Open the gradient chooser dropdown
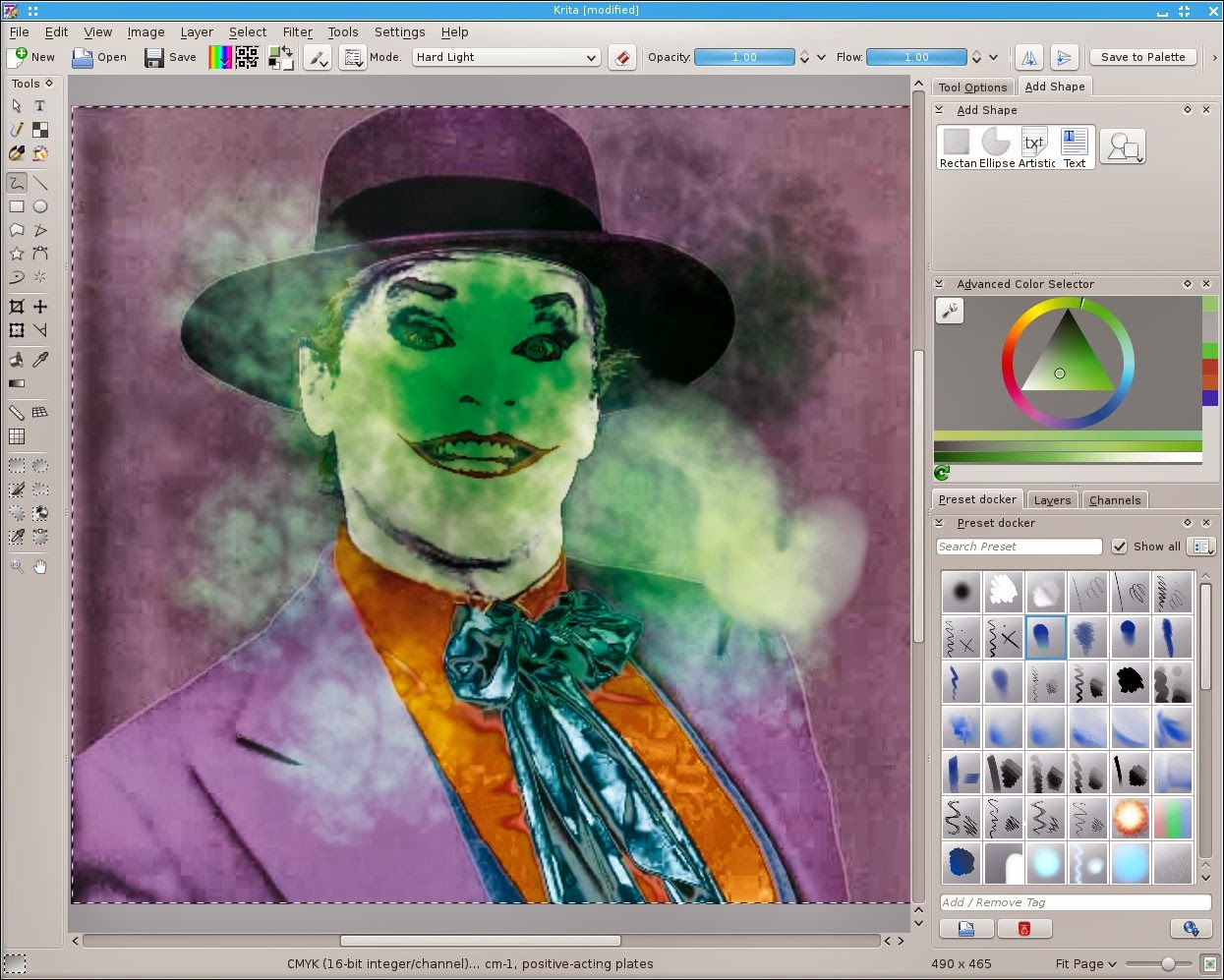This screenshot has width=1224, height=980. point(220,57)
